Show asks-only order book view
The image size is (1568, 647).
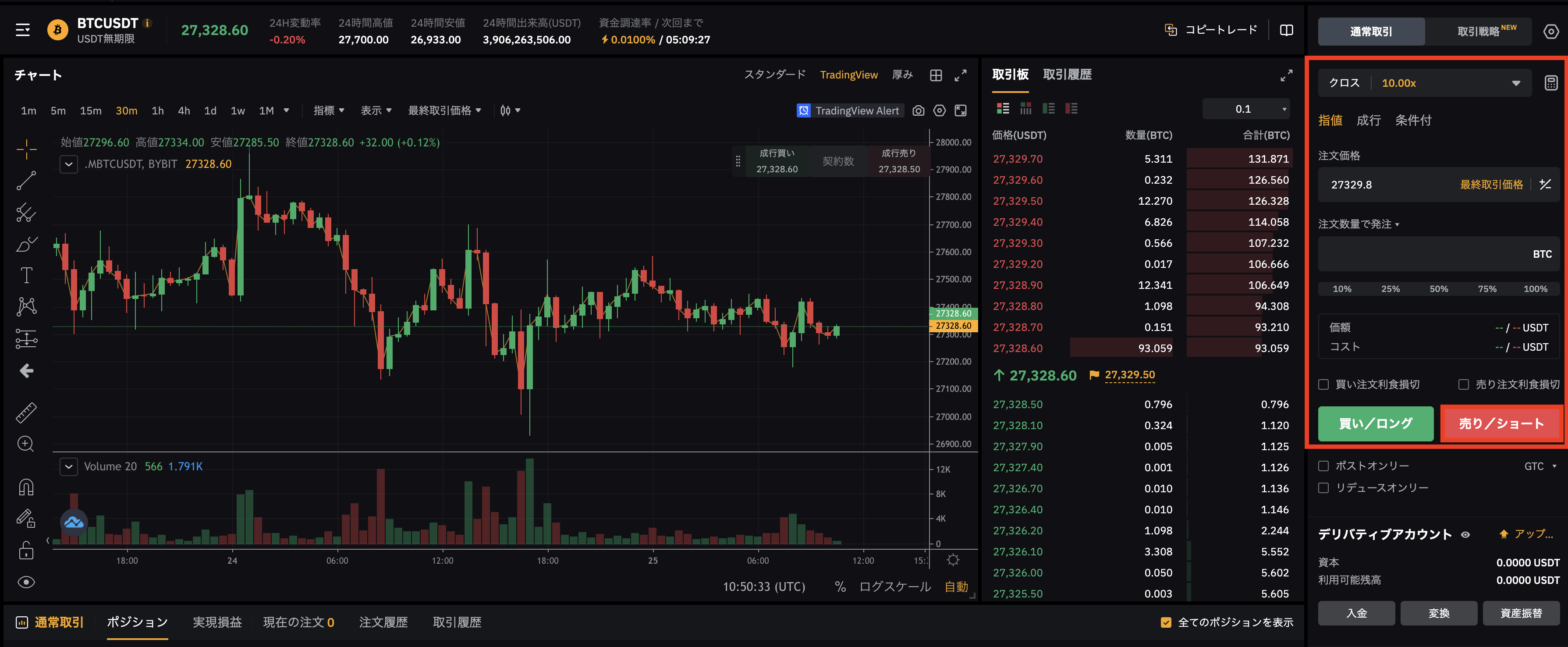1071,108
